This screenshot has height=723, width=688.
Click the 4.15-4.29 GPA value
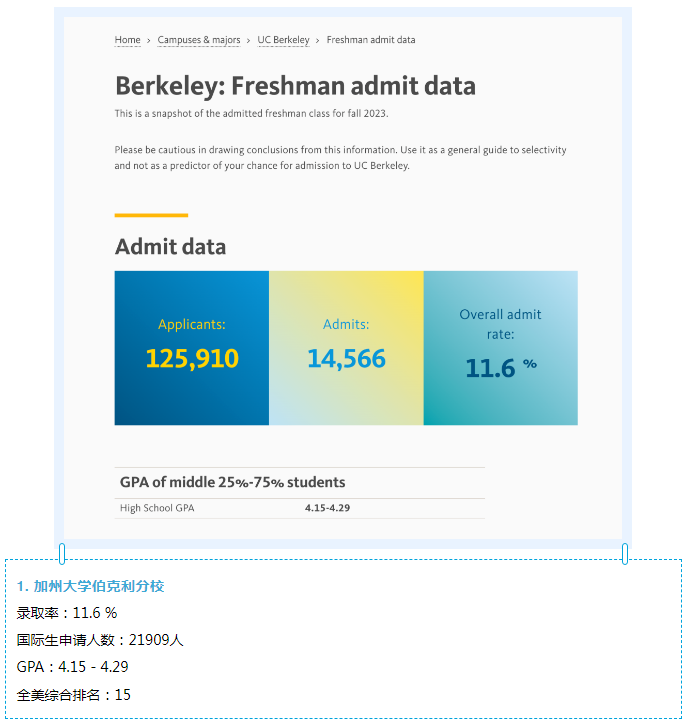coord(327,508)
